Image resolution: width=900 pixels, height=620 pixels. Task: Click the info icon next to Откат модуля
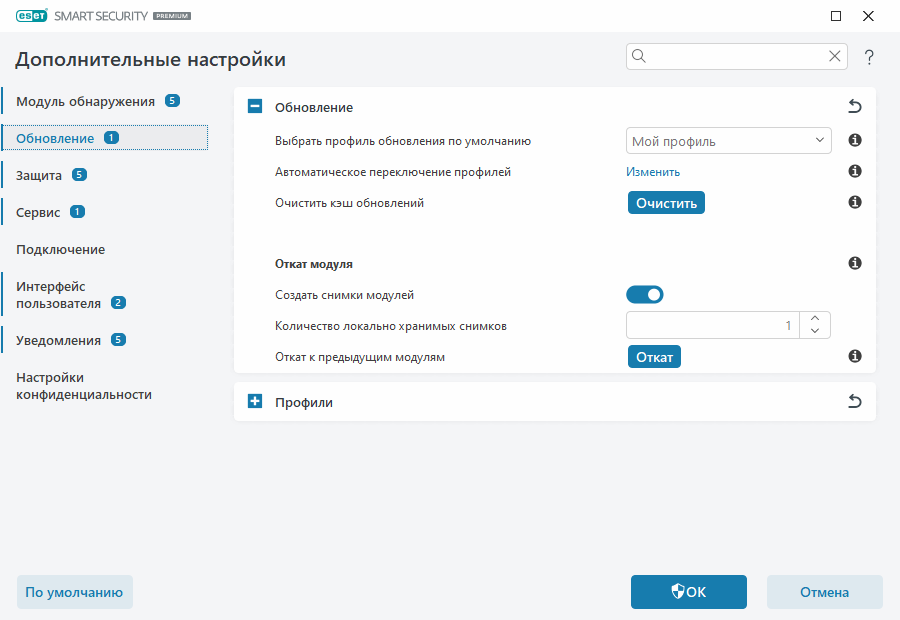click(x=854, y=263)
